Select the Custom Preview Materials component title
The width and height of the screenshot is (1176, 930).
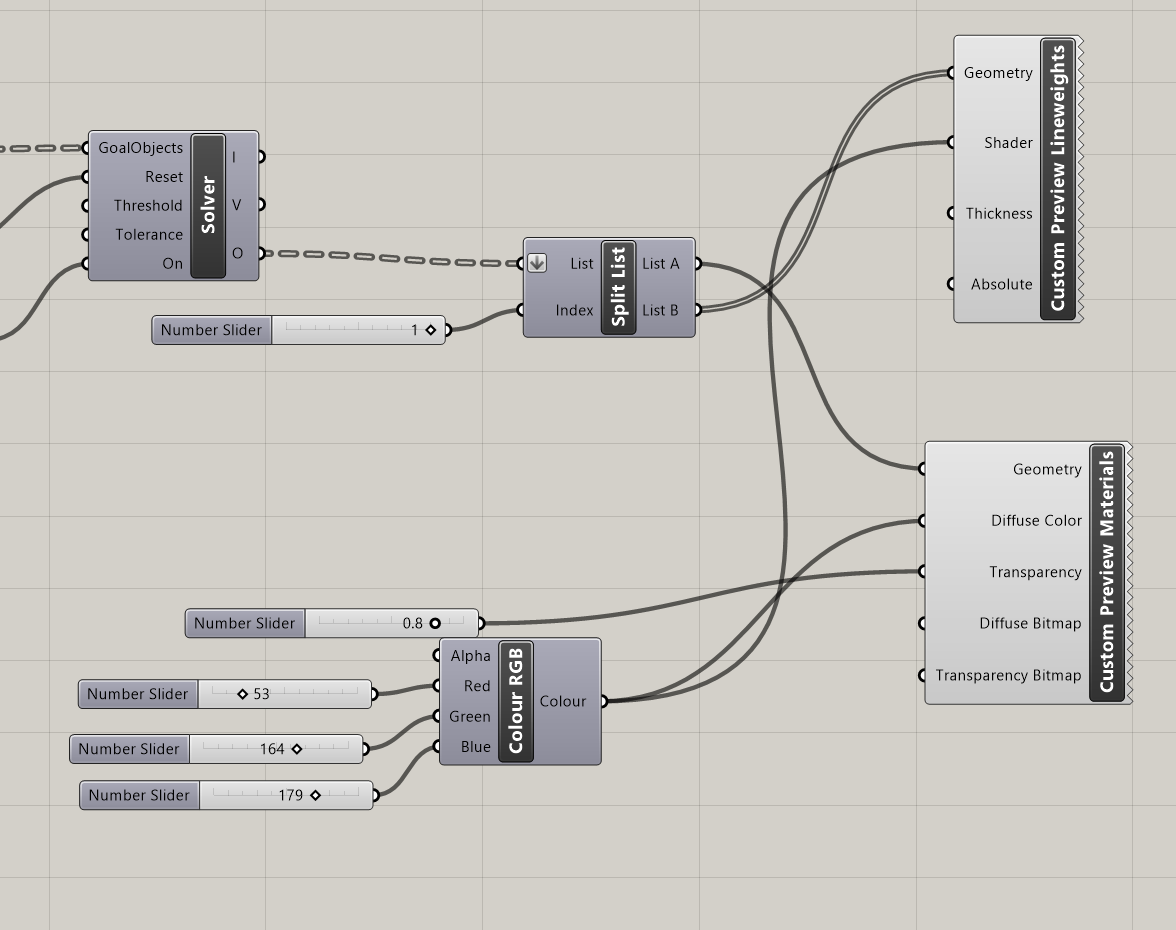1106,572
